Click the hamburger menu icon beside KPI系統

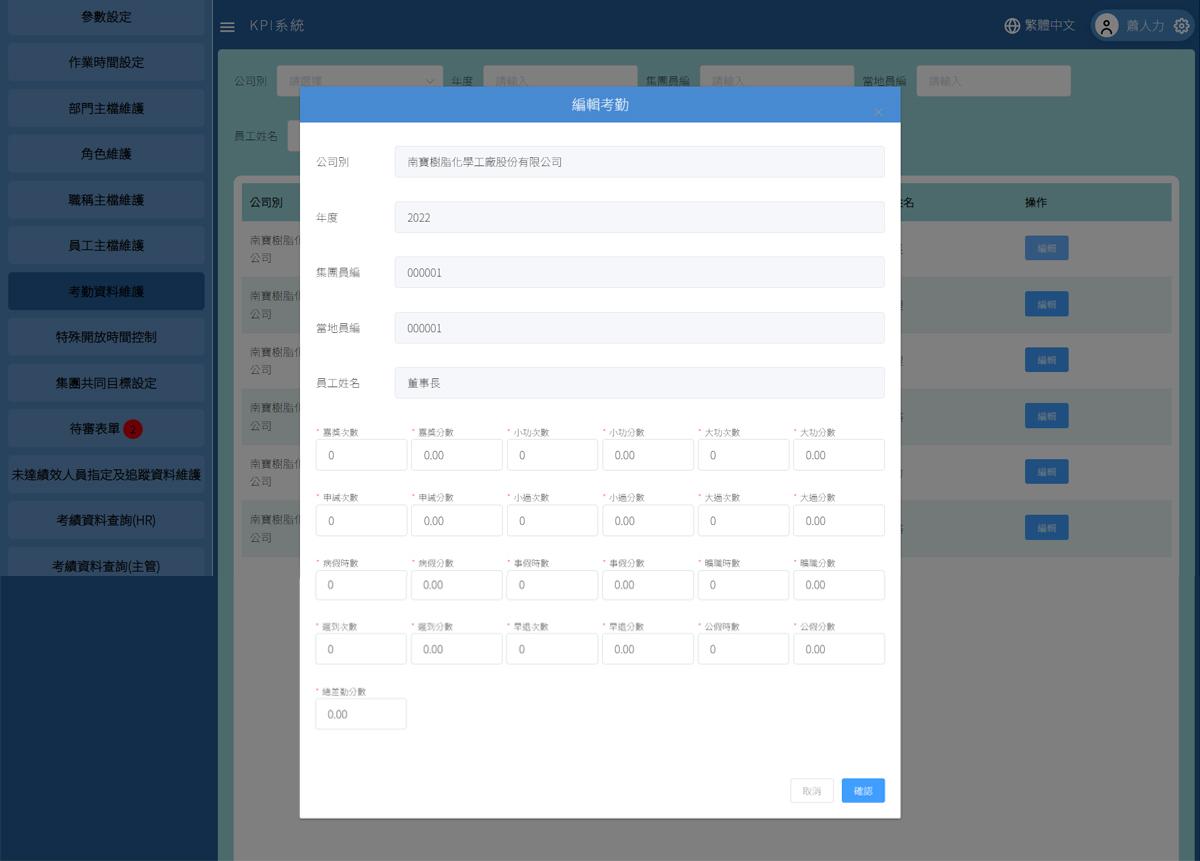[227, 26]
